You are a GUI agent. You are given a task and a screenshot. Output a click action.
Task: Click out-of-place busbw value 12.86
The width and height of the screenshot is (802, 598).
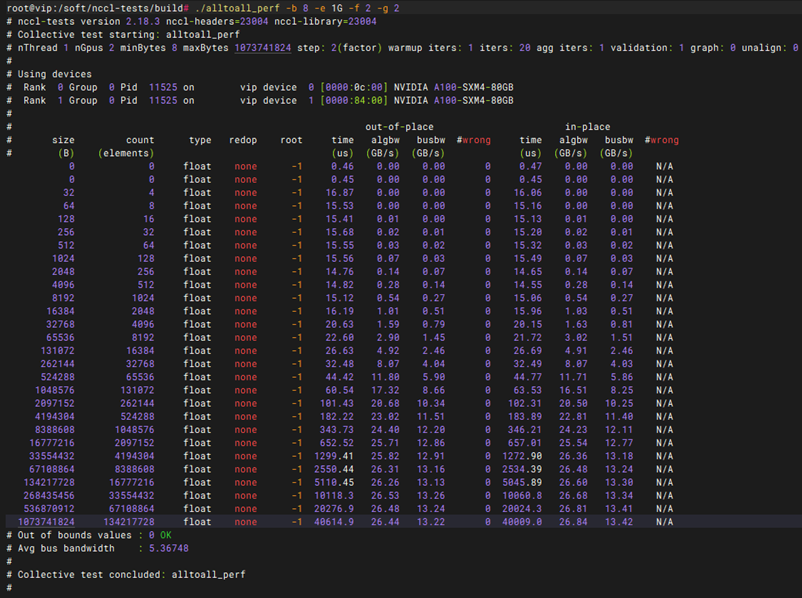[x=431, y=443]
